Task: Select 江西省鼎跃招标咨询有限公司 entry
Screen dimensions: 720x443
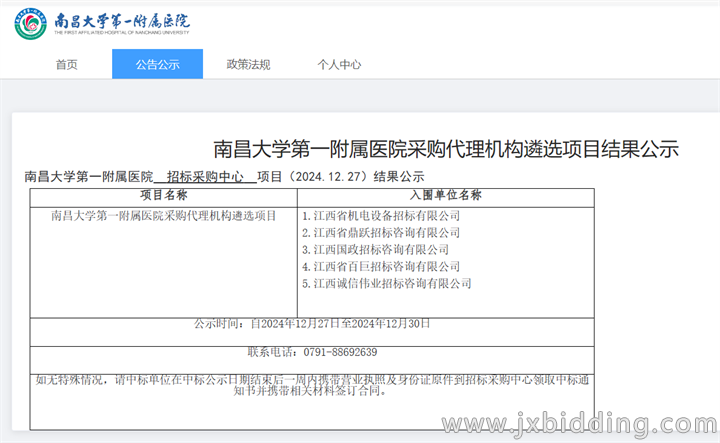Action: [381, 233]
